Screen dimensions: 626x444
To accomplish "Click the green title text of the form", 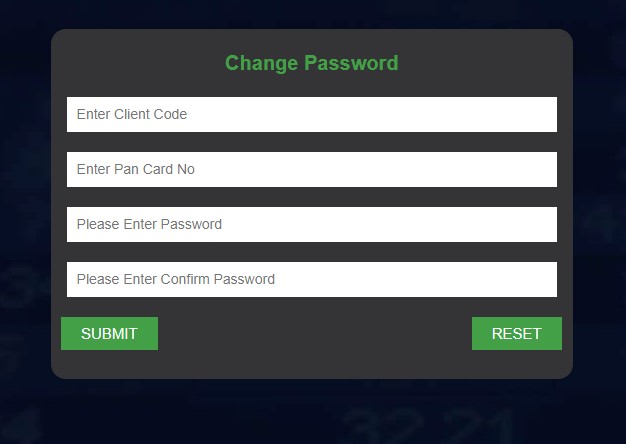I will [x=311, y=63].
